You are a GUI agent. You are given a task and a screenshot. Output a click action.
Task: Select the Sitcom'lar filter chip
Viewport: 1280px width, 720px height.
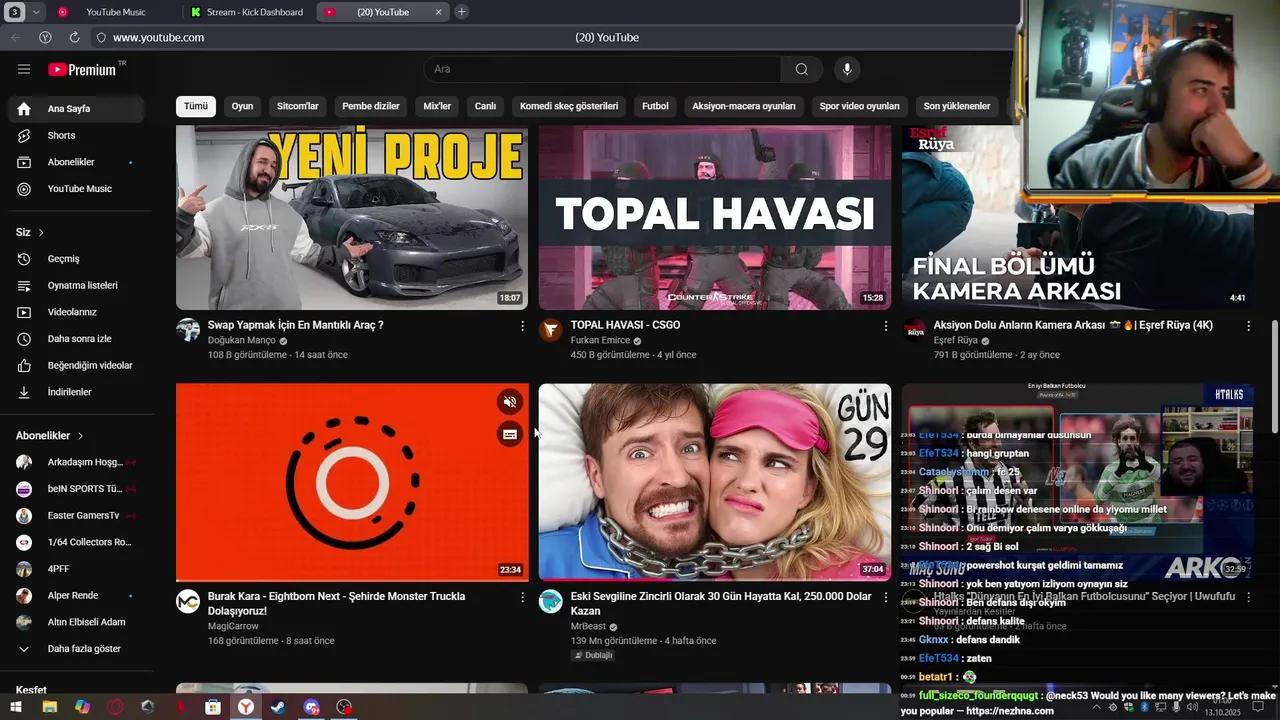pos(298,106)
